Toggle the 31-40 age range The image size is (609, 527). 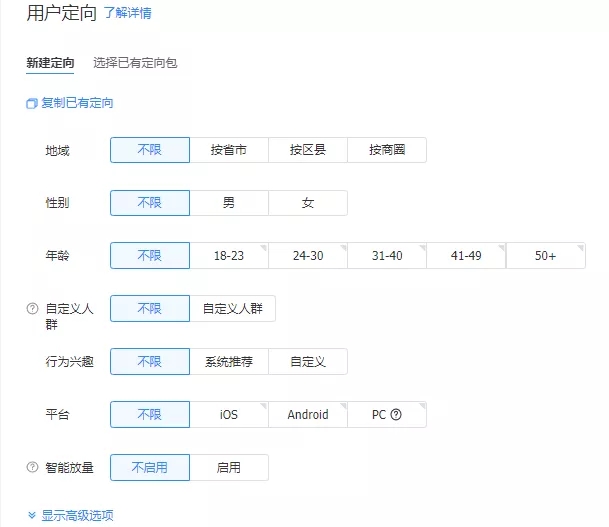tap(387, 256)
